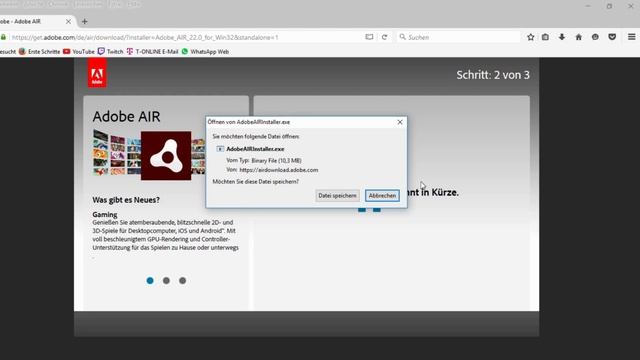Click 'Möchten Sie diese Datei speichern?' text
Viewport: 640px width, 360px height.
tap(256, 182)
